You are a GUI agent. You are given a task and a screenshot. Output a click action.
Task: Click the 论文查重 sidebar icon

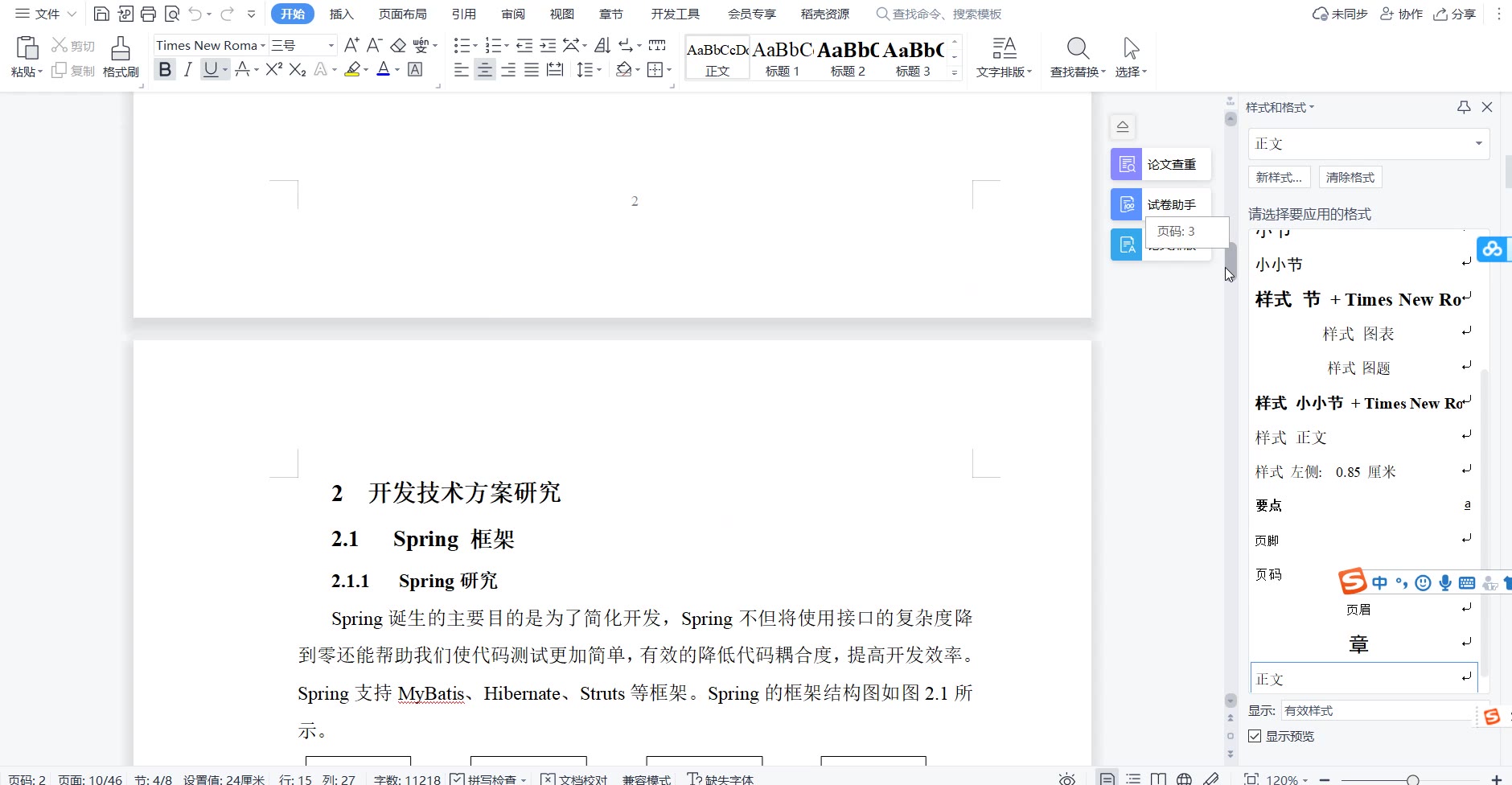coord(1127,164)
